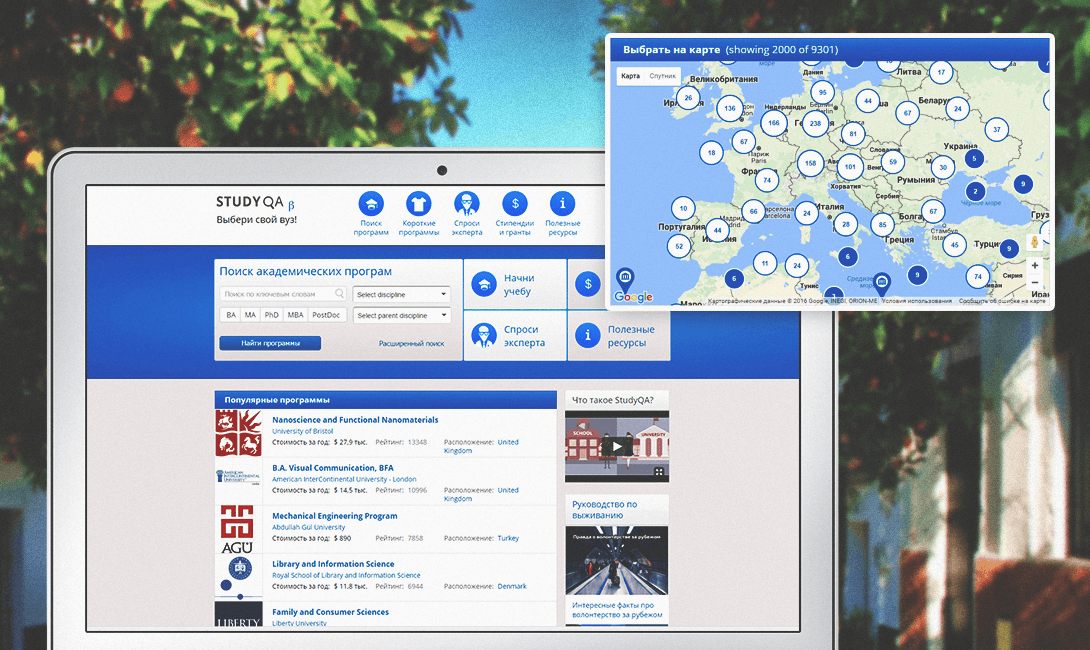Click the magnifier icon in search field
The image size is (1090, 650).
[x=339, y=293]
